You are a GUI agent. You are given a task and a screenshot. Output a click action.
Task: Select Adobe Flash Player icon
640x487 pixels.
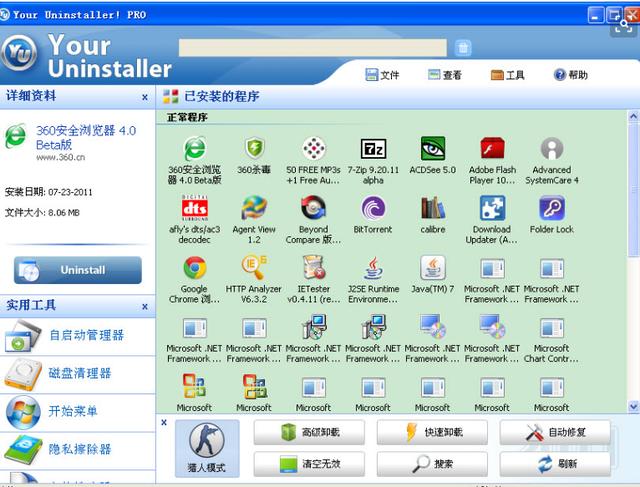tap(492, 150)
